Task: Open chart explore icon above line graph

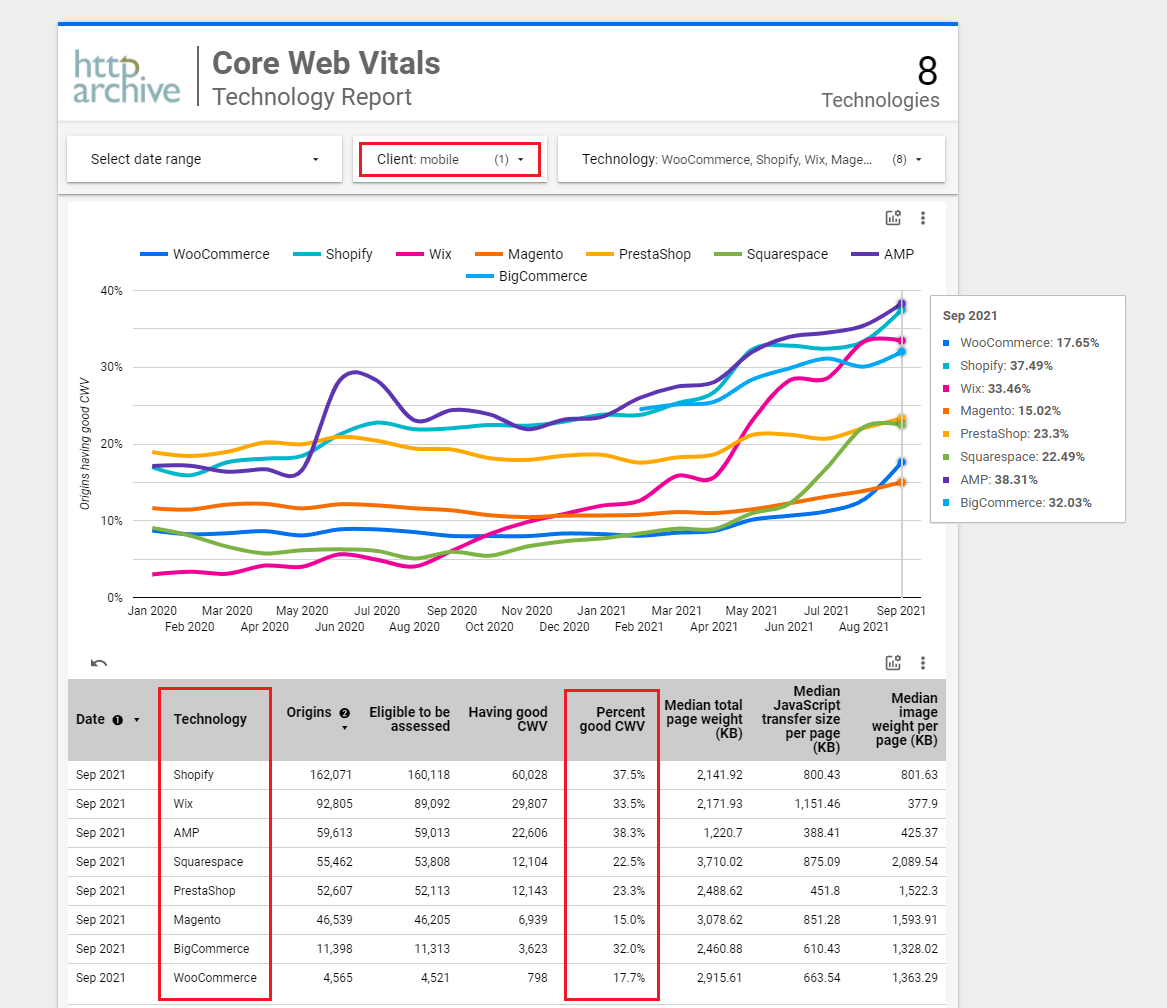Action: [x=893, y=218]
